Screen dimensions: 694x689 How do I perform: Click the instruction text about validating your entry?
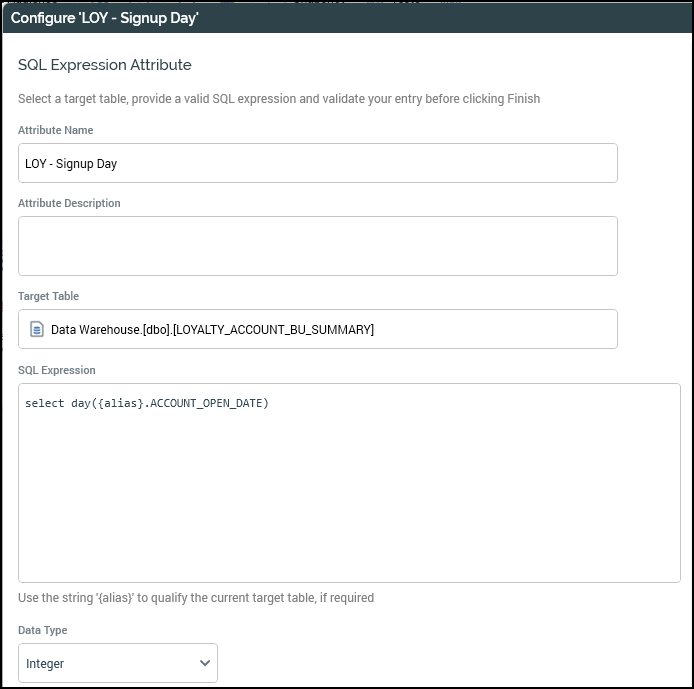coord(279,98)
